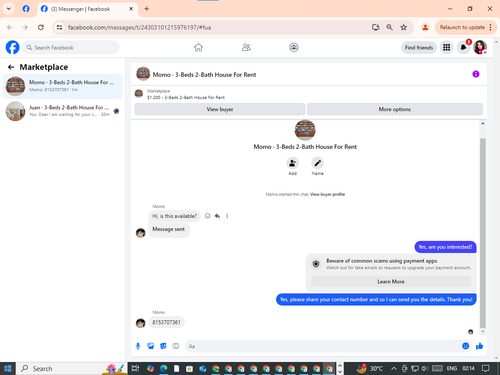Open the Facebook menu grid icon
500x375 pixels.
point(446,47)
